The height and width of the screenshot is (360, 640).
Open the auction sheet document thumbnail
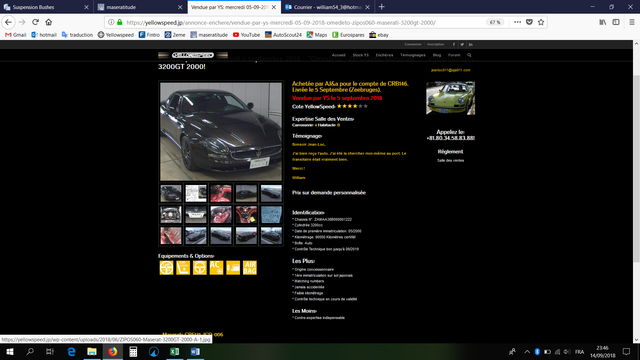196,193
